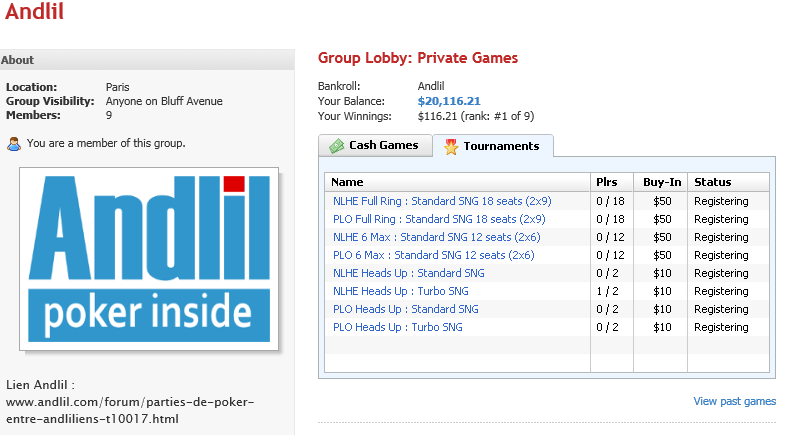The width and height of the screenshot is (789, 435).
Task: Click the star medal Tournaments icon
Action: click(451, 147)
